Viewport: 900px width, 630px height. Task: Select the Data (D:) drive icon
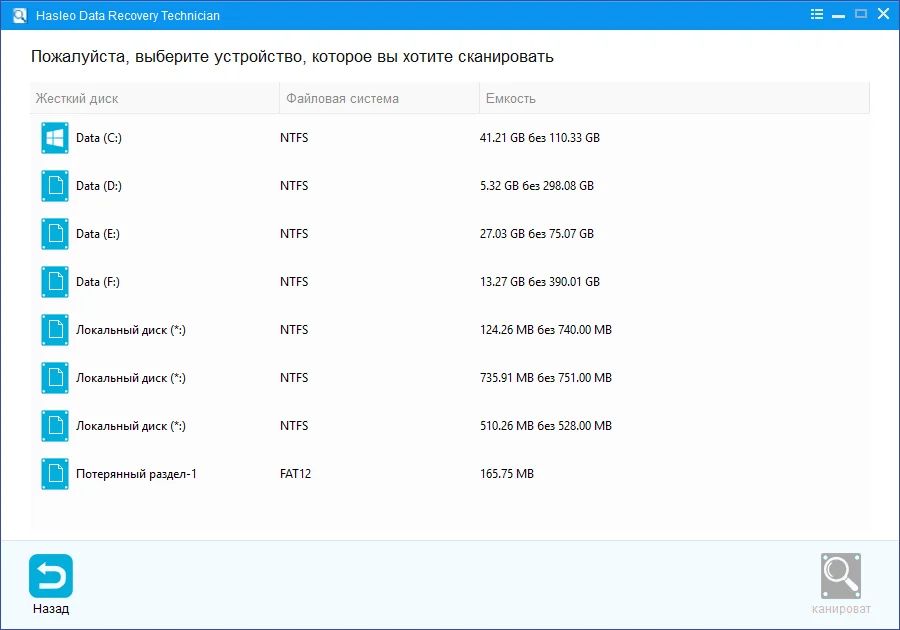click(x=55, y=186)
